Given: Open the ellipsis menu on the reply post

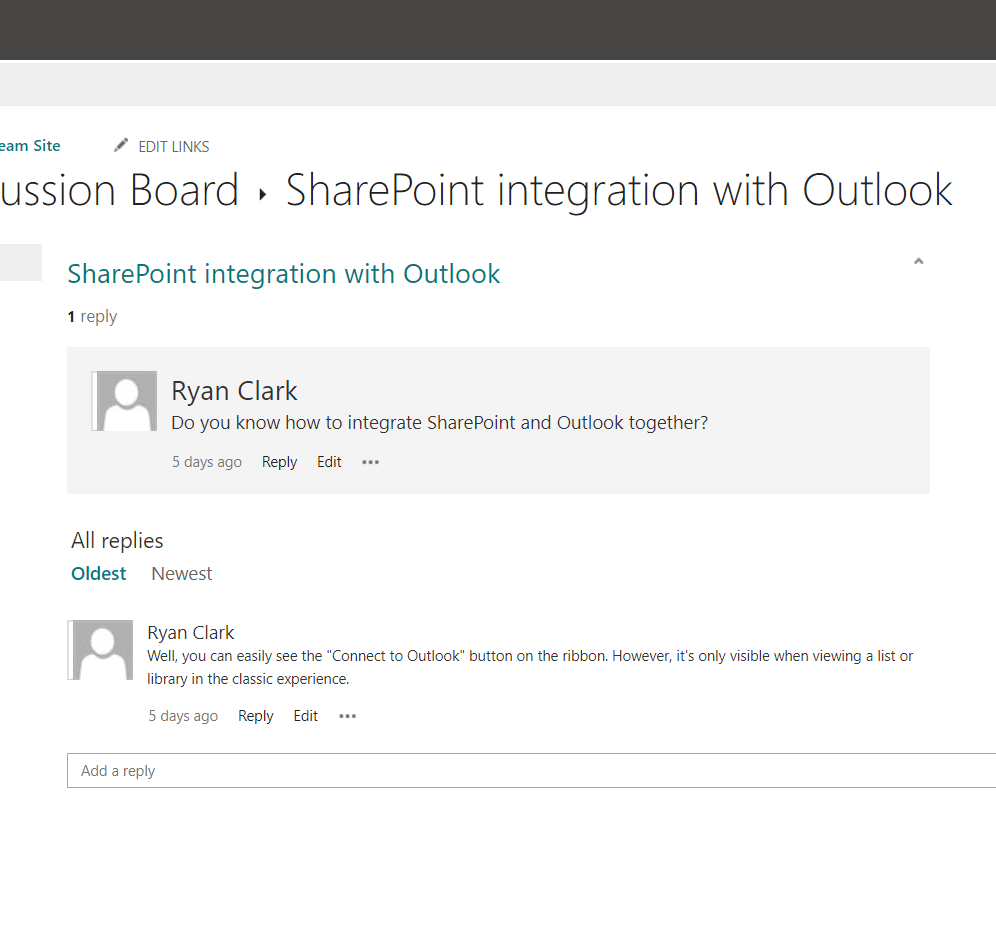Looking at the screenshot, I should coord(347,716).
